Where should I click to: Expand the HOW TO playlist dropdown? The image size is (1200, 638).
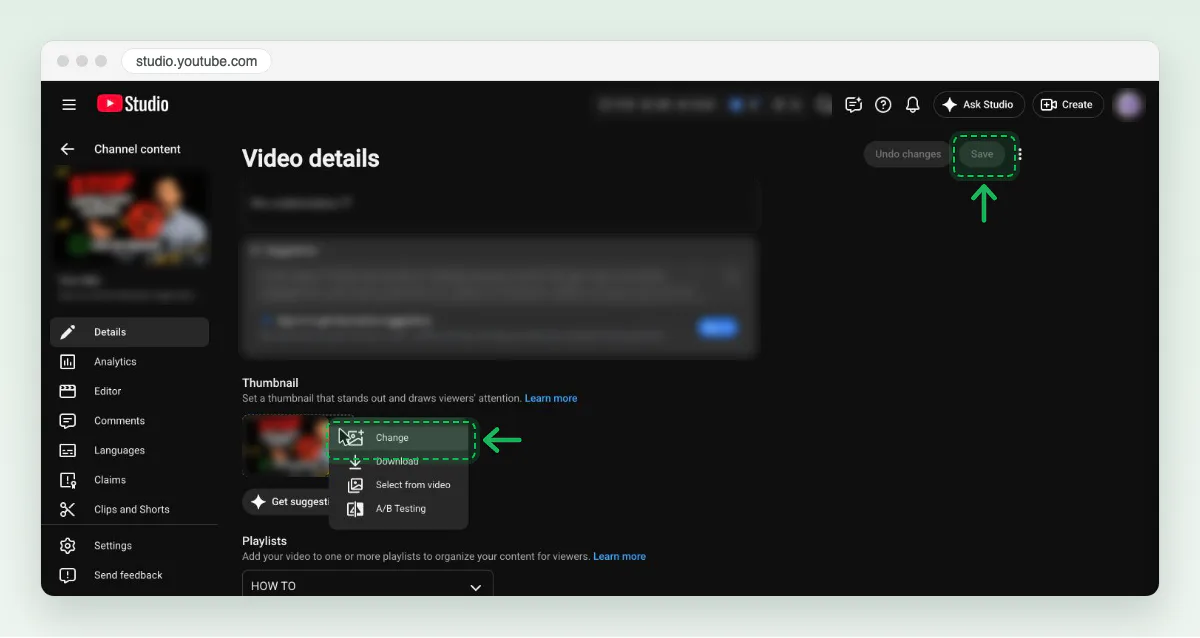pos(368,584)
